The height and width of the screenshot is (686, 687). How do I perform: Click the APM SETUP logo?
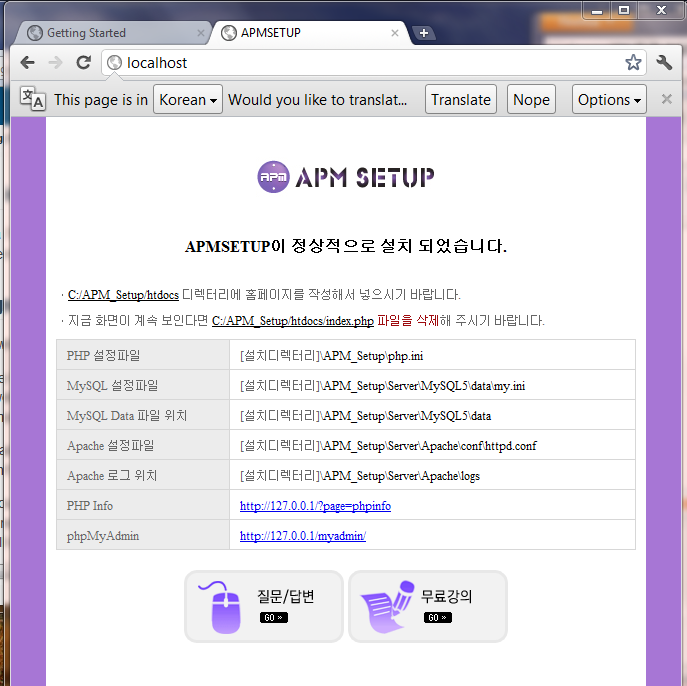tap(345, 177)
